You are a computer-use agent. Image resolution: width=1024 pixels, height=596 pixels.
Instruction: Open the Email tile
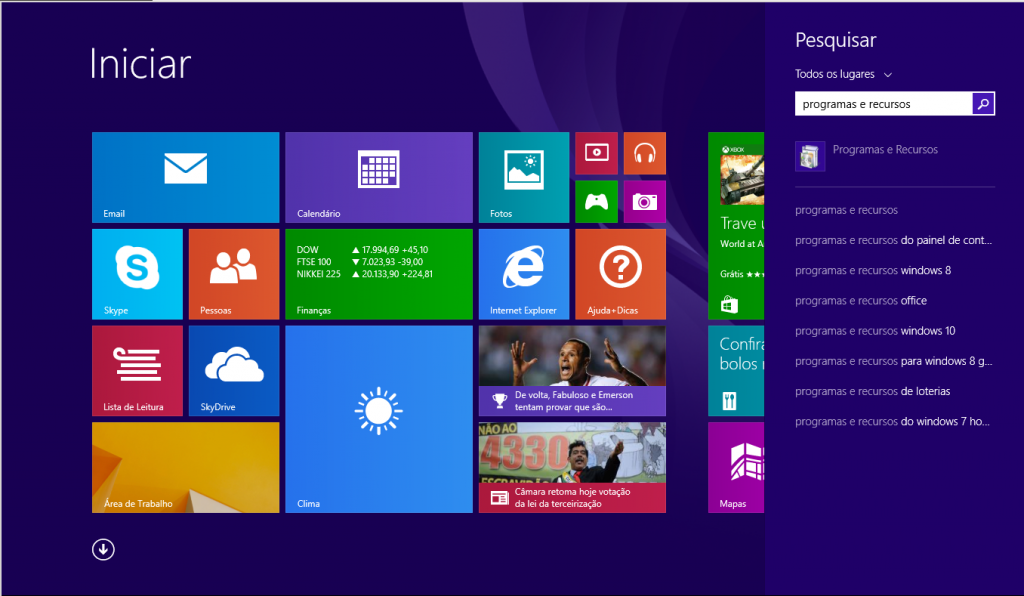point(185,178)
